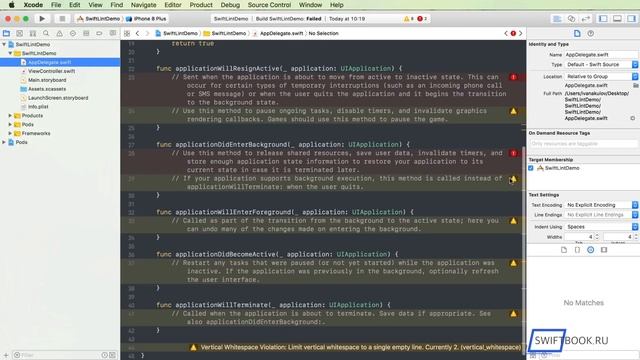Go forward in editor history
This screenshot has height=360, width=640.
[147, 33]
